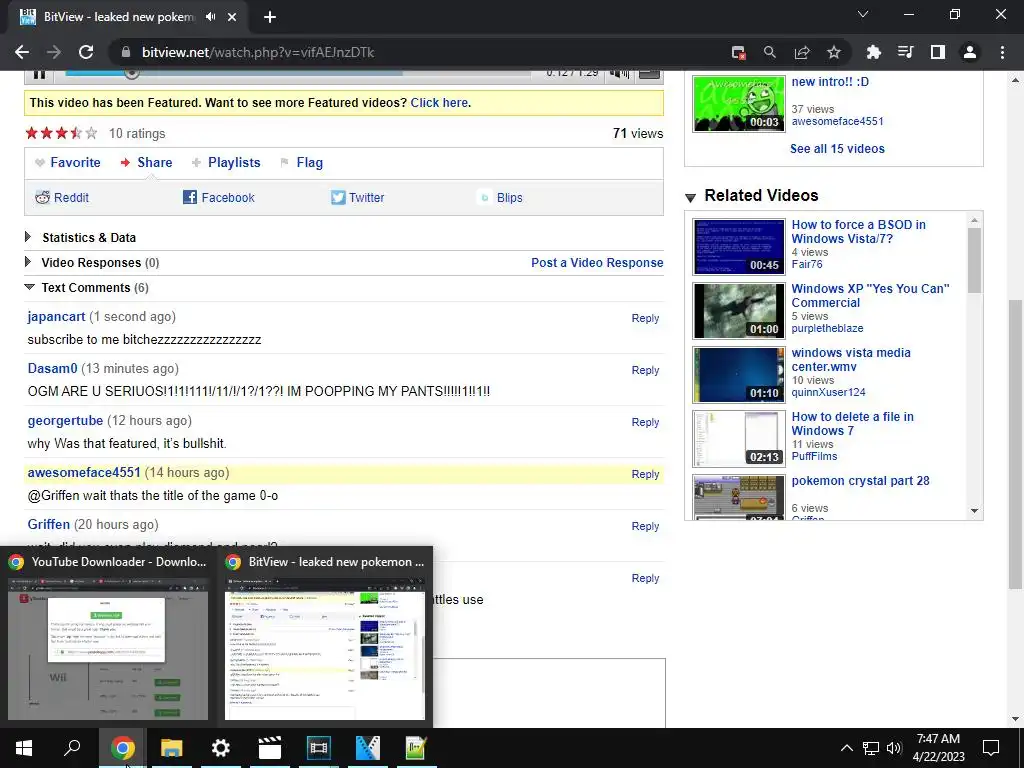
Task: Open Settings gear on the taskbar
Action: (x=221, y=748)
